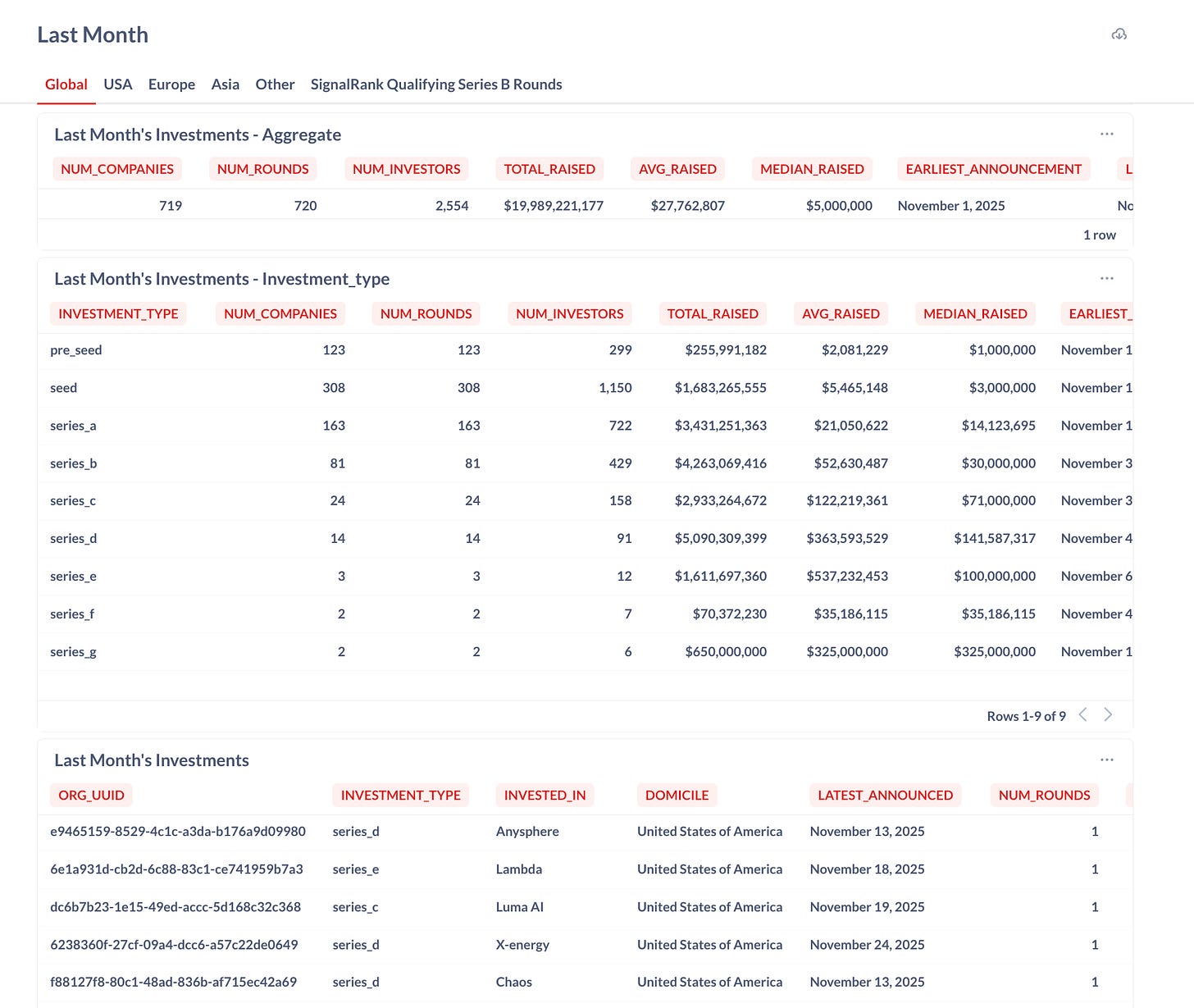
Task: Click the LATEST_ANNOUNCED column header
Action: tap(886, 795)
